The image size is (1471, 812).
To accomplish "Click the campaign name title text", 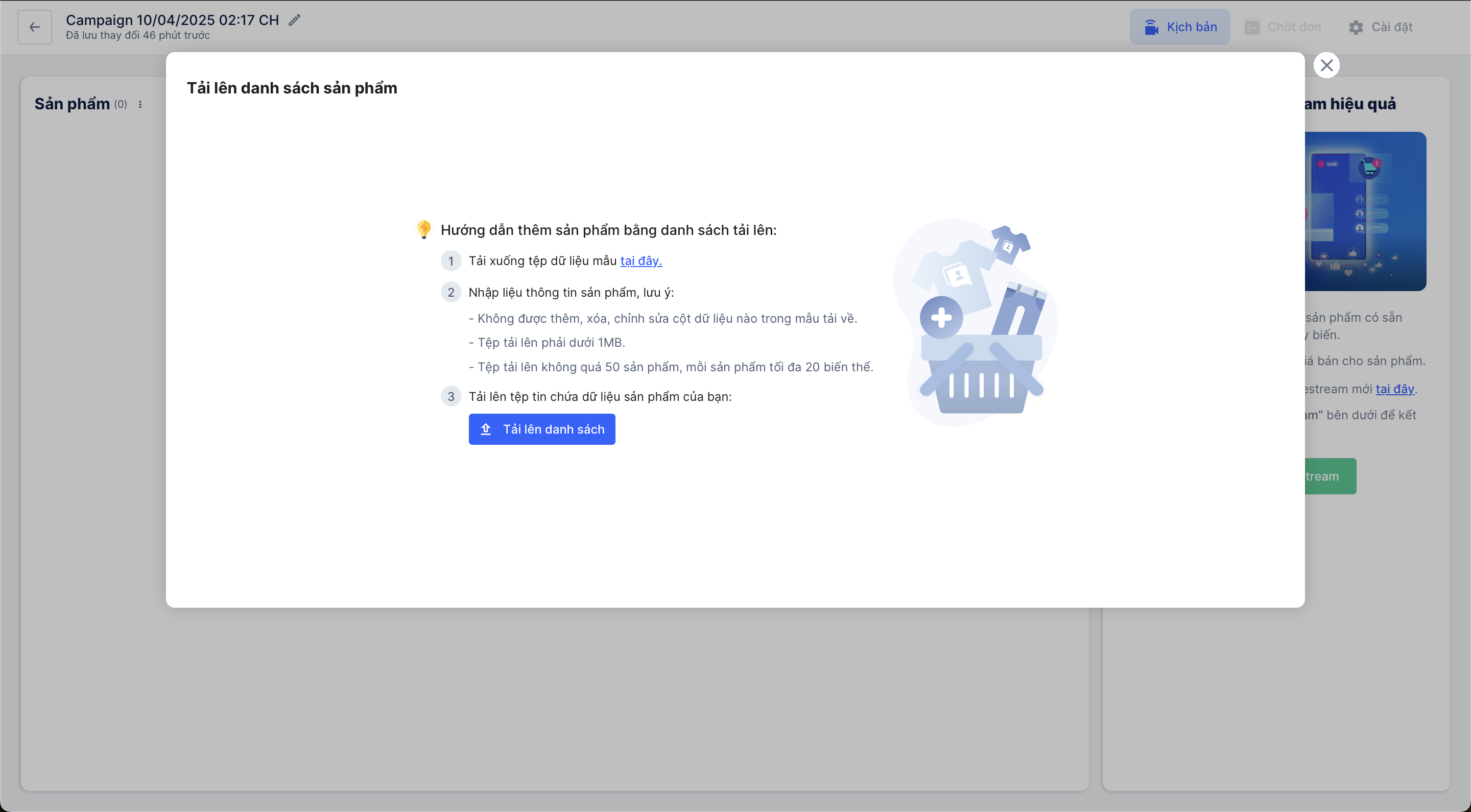I will point(172,20).
